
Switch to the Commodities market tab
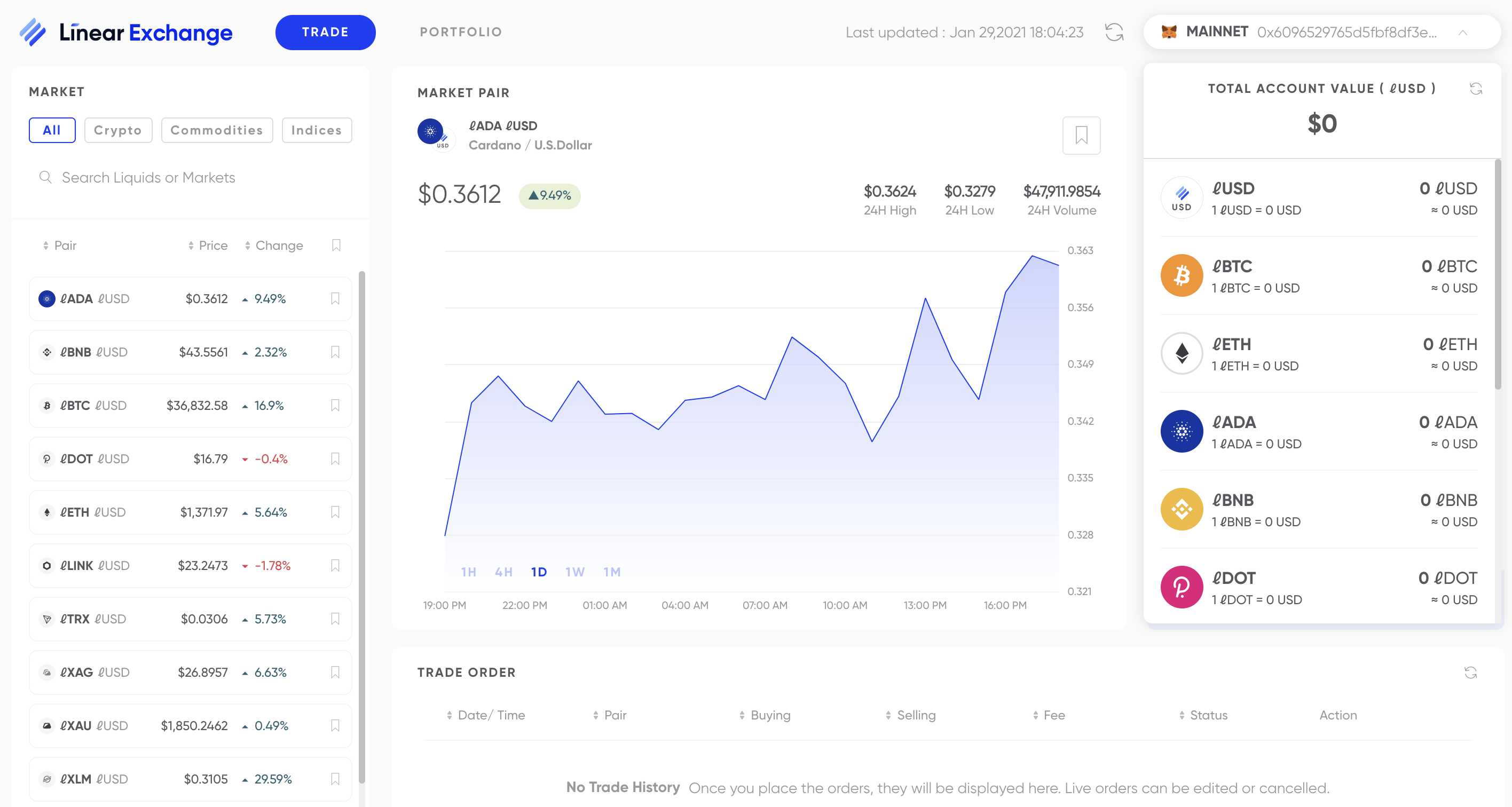point(217,130)
